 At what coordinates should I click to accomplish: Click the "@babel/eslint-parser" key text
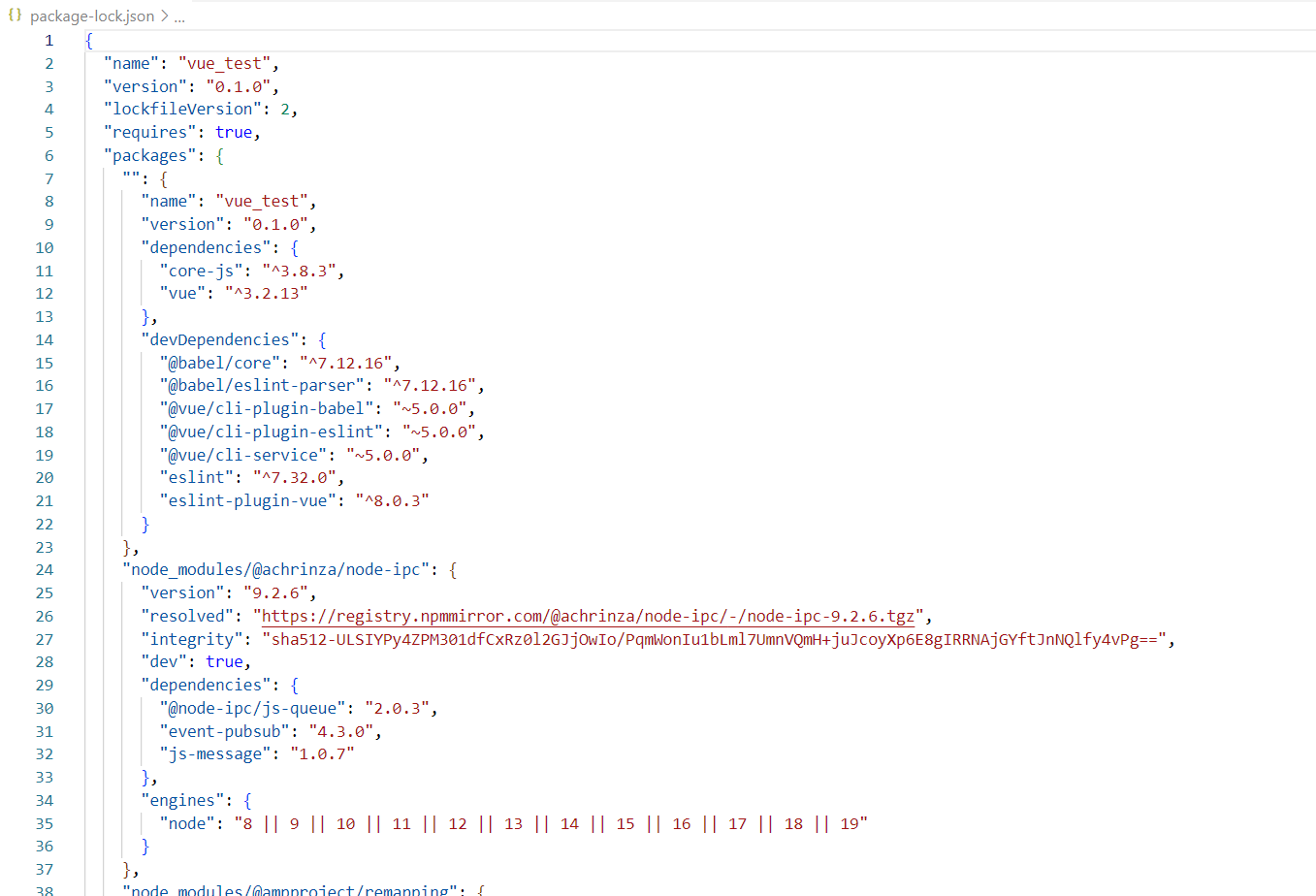[x=262, y=386]
